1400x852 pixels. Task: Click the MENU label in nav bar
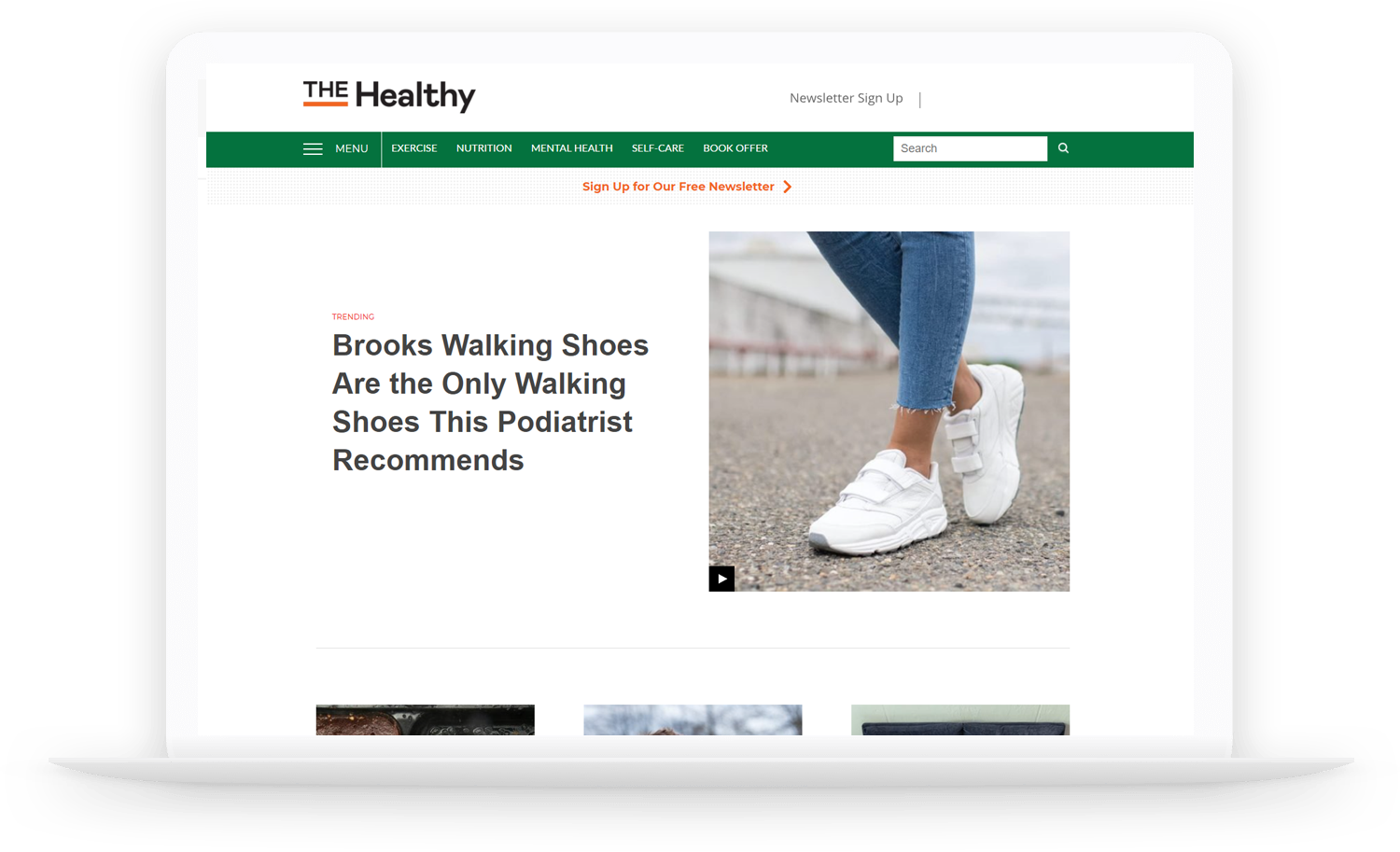pos(352,148)
